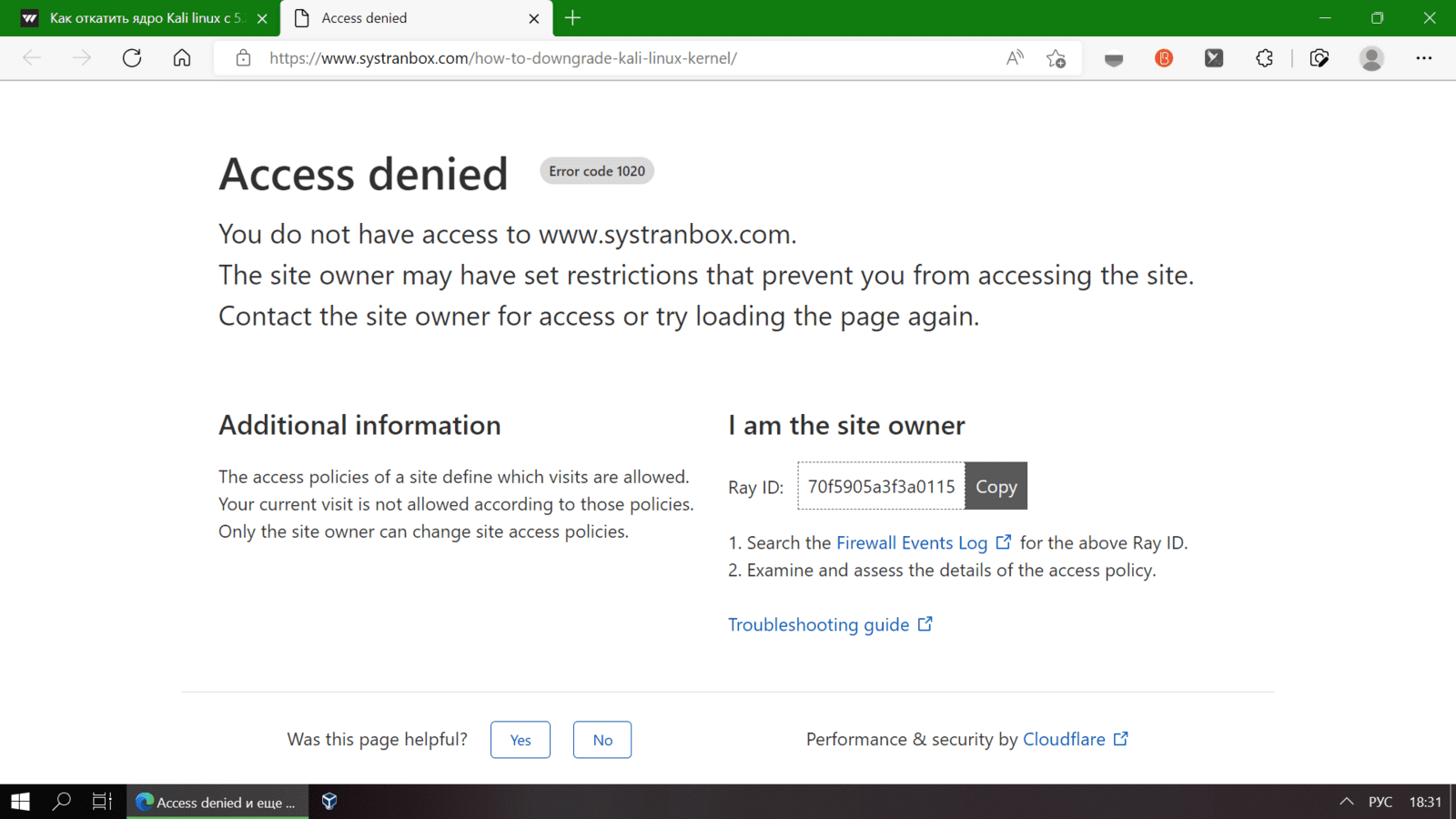The width and height of the screenshot is (1456, 819).
Task: Click the user profile avatar icon
Action: click(1371, 58)
